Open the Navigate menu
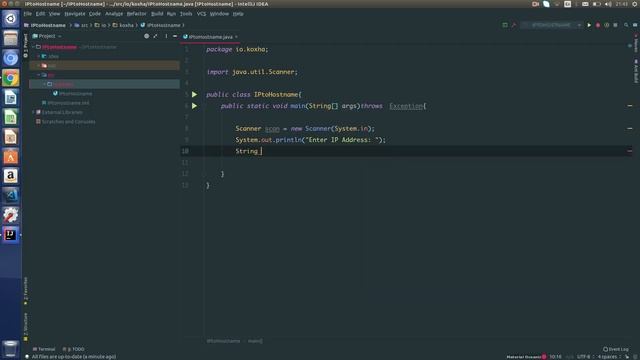The image size is (640, 360). pyautogui.click(x=75, y=14)
